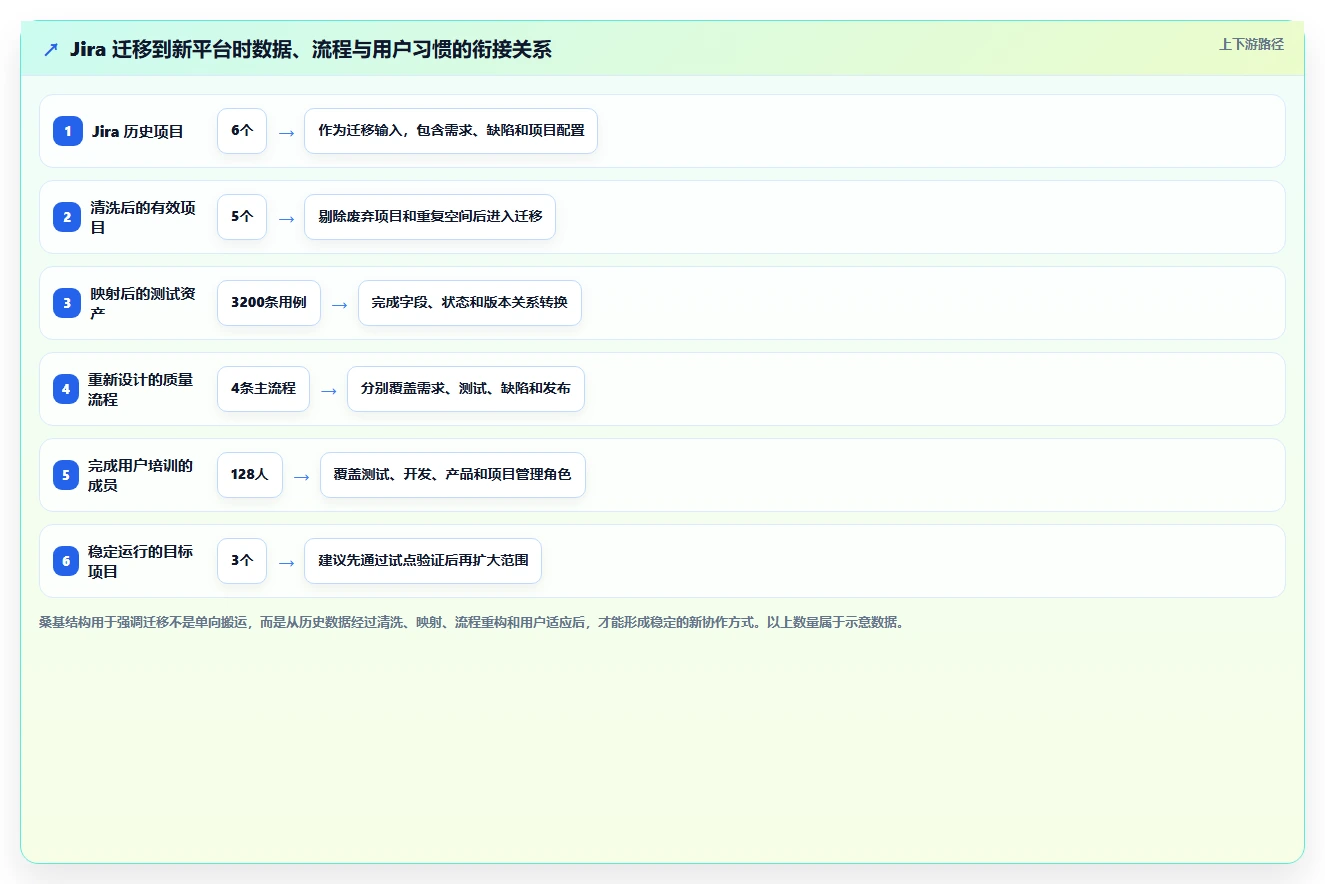Click the 3200条用例 value chip

(269, 303)
